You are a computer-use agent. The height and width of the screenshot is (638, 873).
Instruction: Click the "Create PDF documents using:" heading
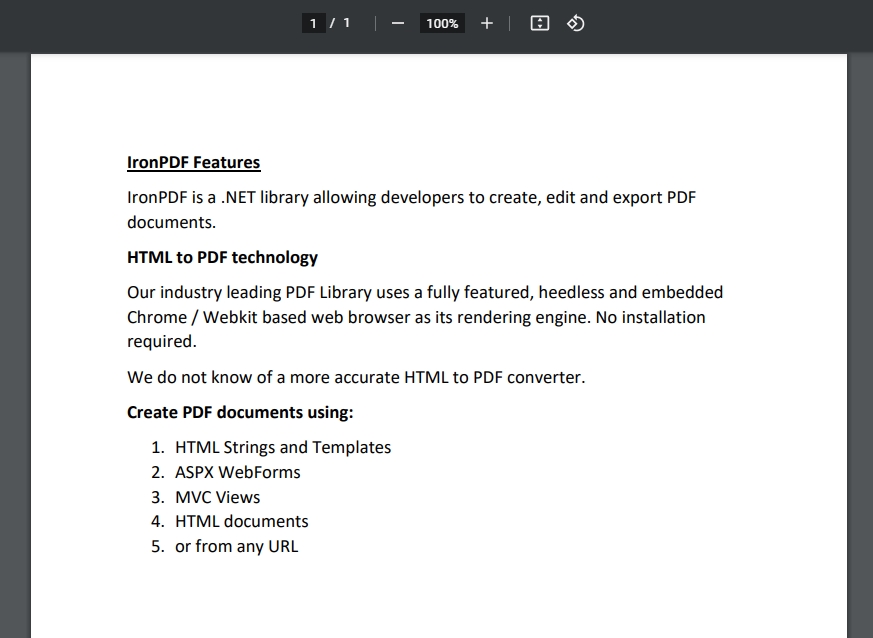tap(240, 412)
